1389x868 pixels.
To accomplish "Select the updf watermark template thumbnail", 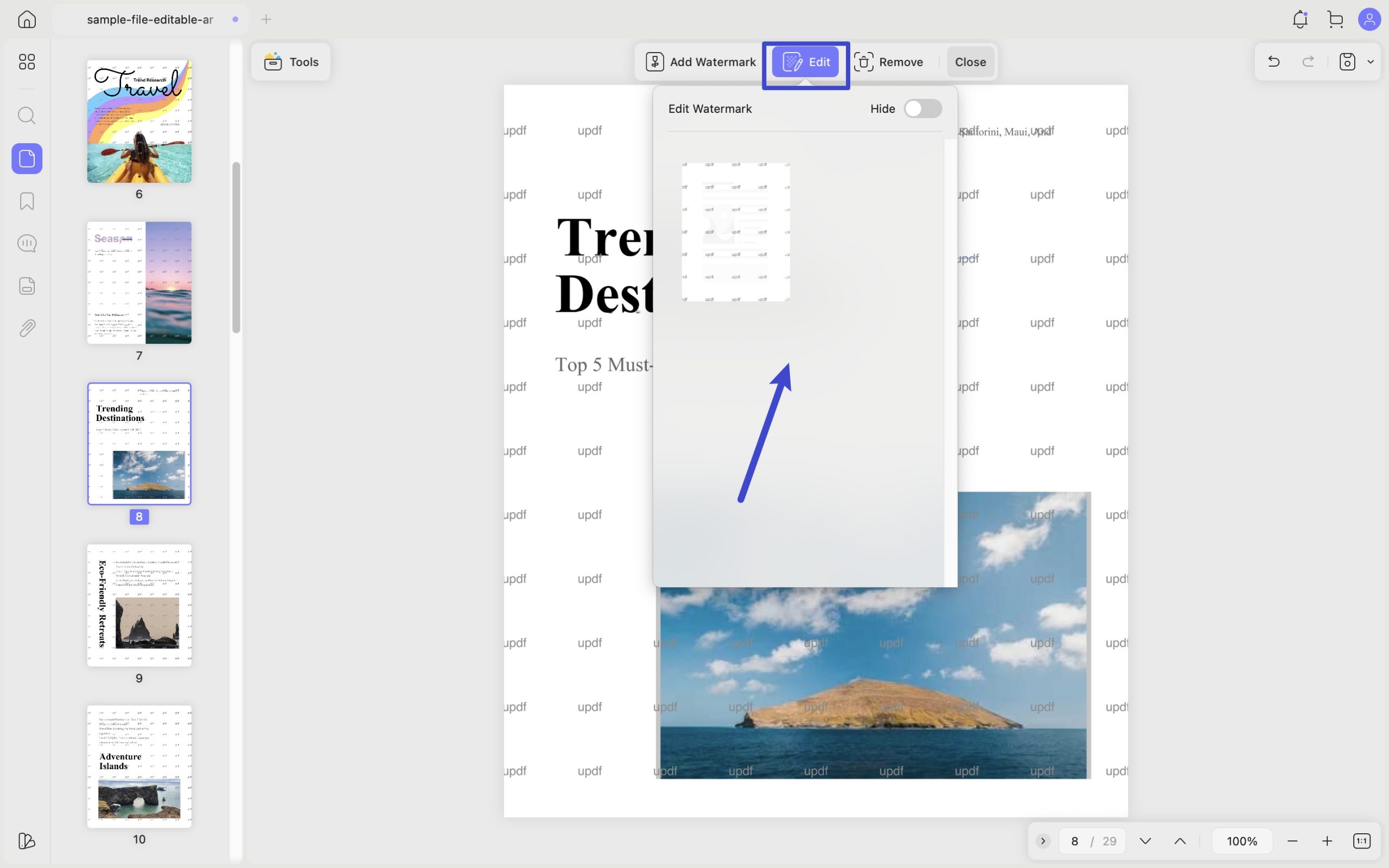I will [x=736, y=232].
